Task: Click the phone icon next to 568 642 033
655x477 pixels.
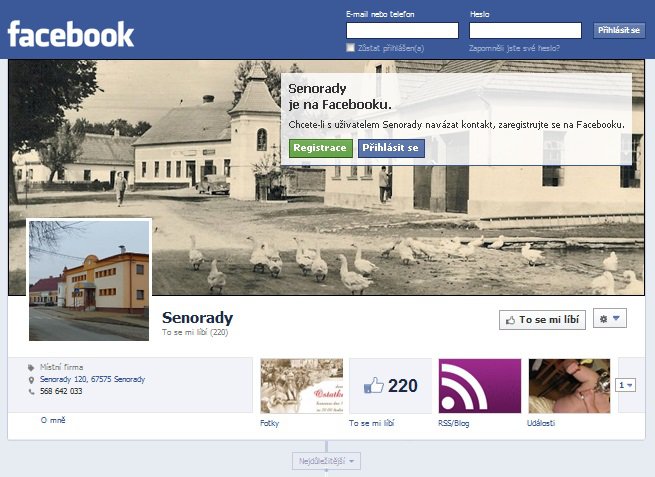Action: click(x=31, y=391)
